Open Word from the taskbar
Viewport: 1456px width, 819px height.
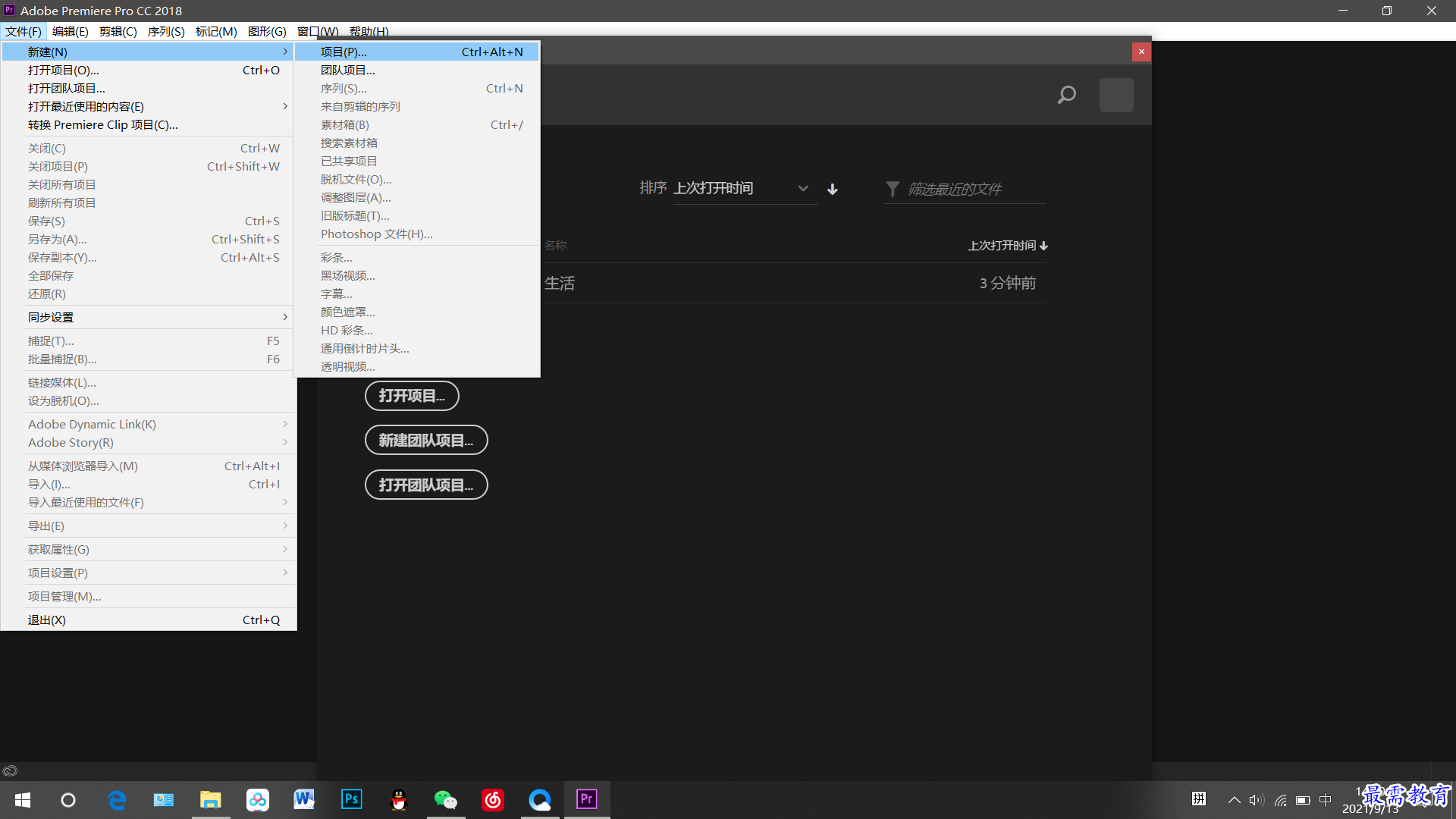pyautogui.click(x=304, y=799)
